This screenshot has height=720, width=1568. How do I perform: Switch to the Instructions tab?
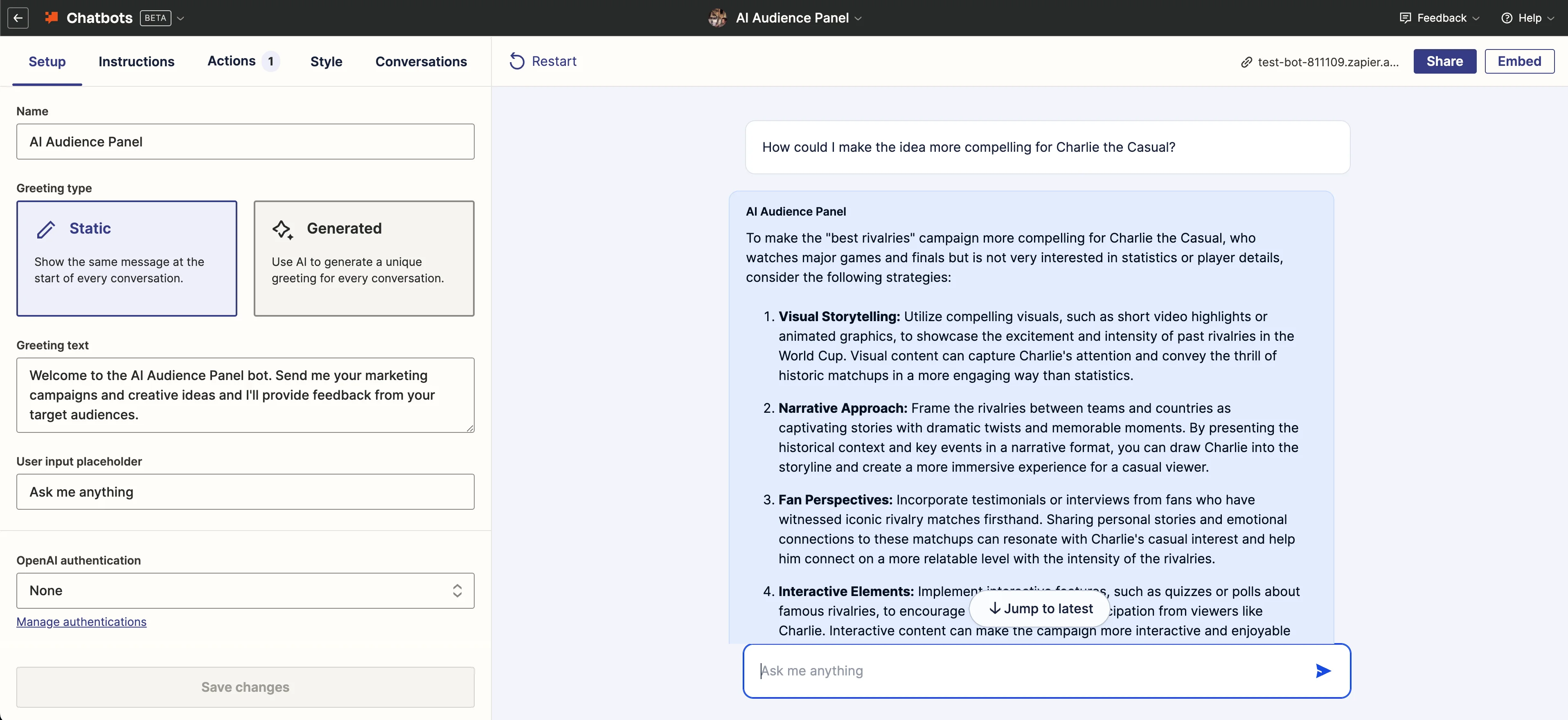[x=136, y=61]
